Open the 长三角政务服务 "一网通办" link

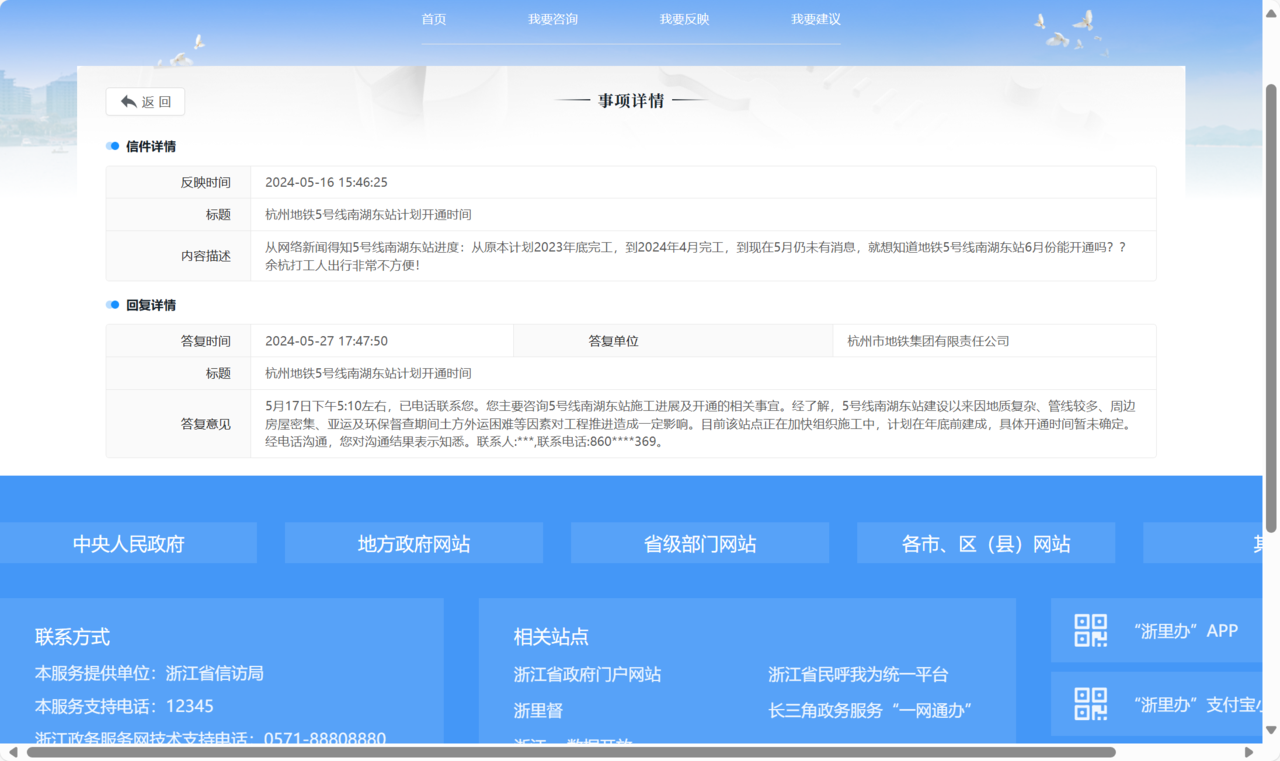click(870, 710)
